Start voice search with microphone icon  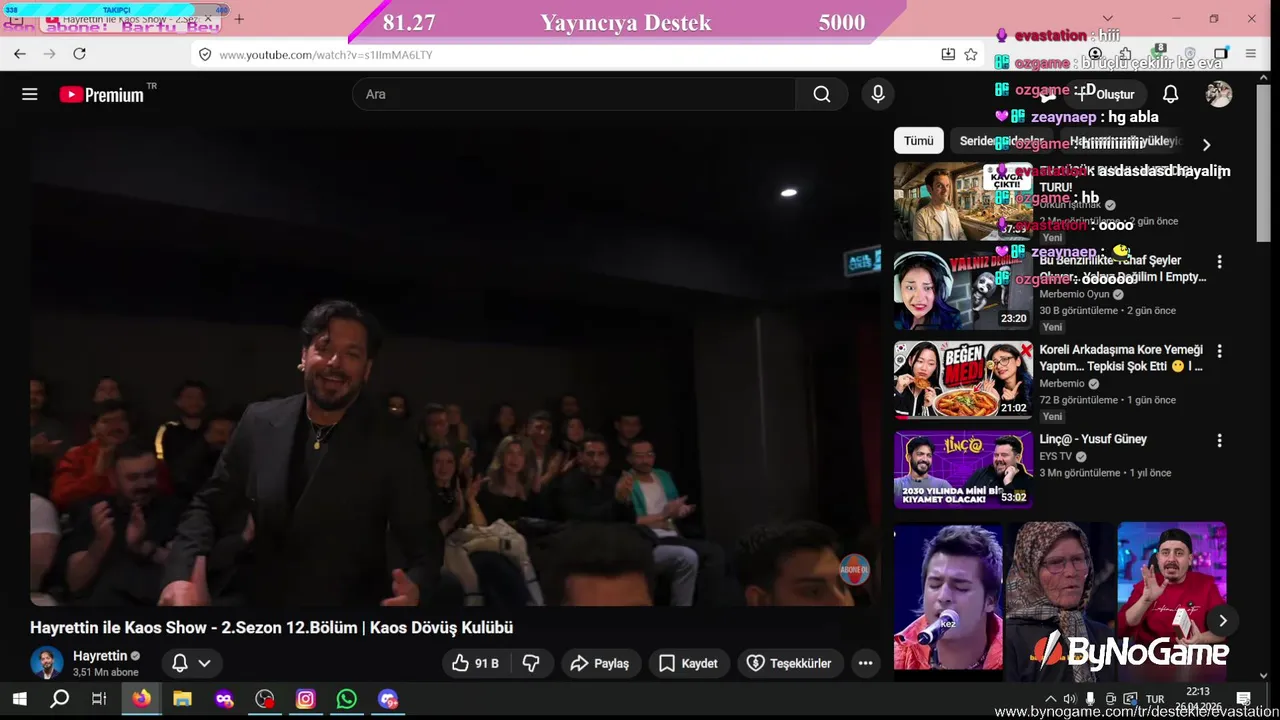coord(877,94)
